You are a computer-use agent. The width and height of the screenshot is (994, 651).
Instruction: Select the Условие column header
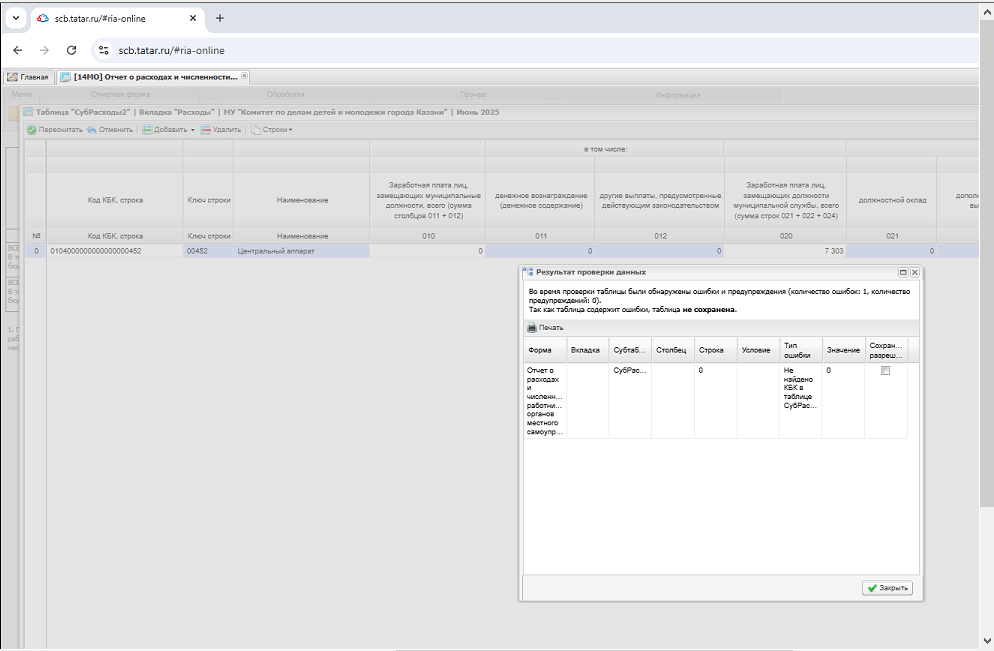pyautogui.click(x=758, y=350)
